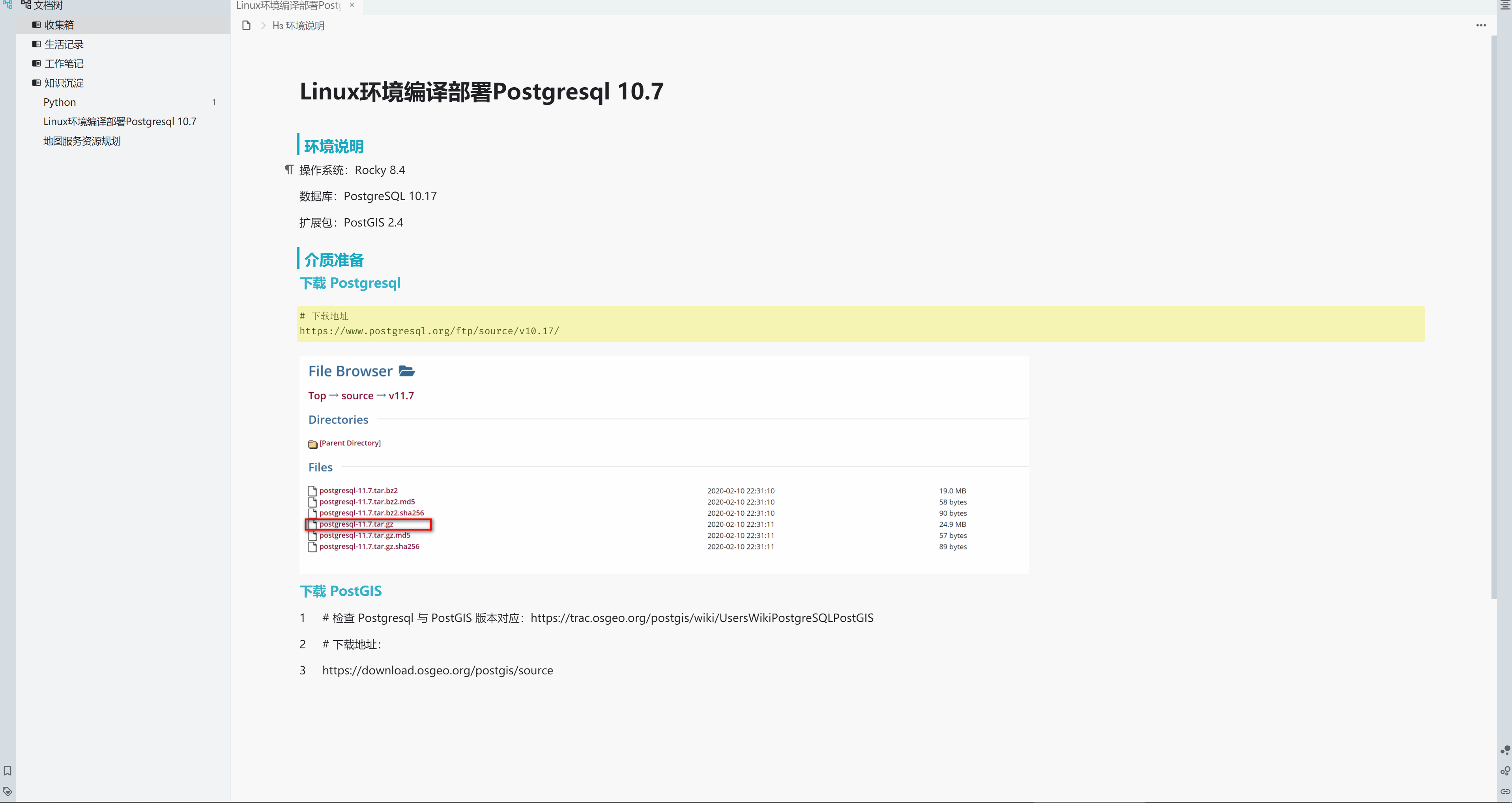
Task: Open 地图服务资源规划 document
Action: click(82, 141)
